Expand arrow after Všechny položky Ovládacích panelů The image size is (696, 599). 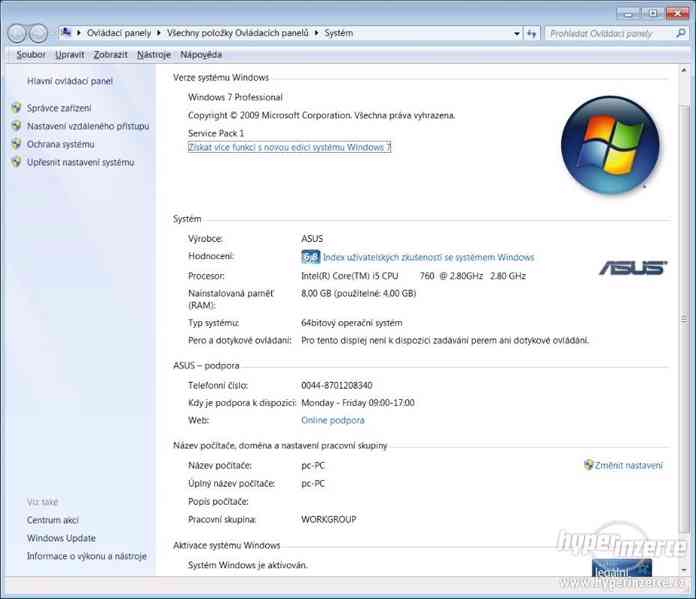[316, 33]
